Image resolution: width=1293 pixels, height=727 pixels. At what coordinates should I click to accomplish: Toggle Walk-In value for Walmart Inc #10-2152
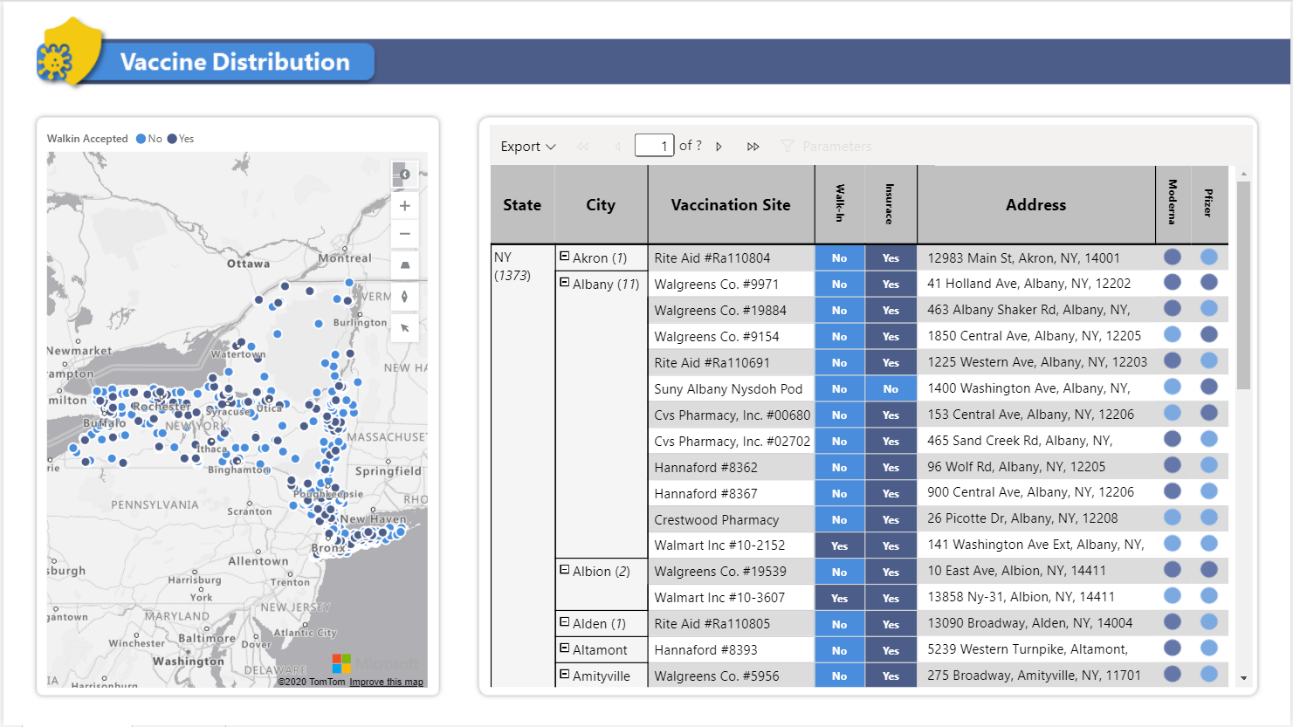(840, 545)
